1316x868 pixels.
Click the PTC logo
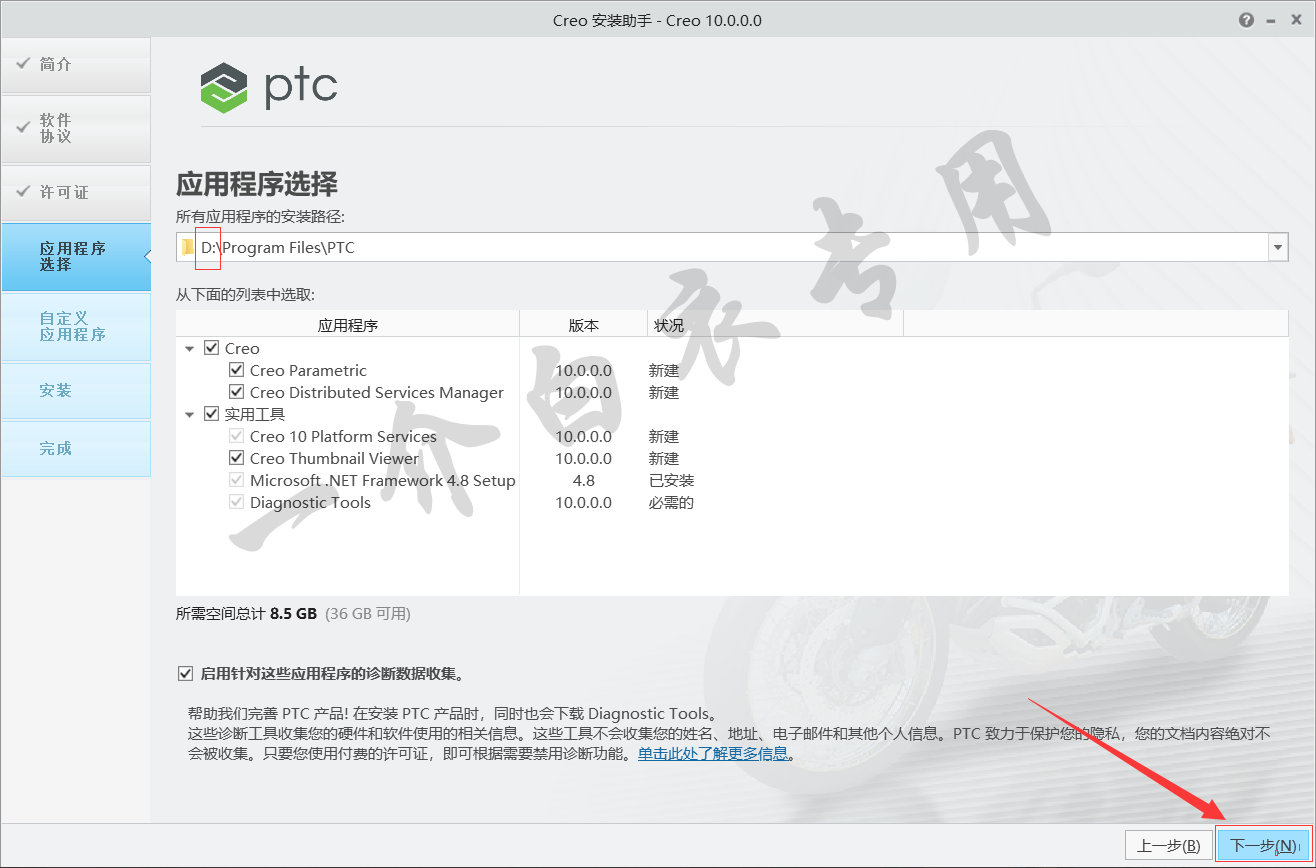click(x=269, y=88)
